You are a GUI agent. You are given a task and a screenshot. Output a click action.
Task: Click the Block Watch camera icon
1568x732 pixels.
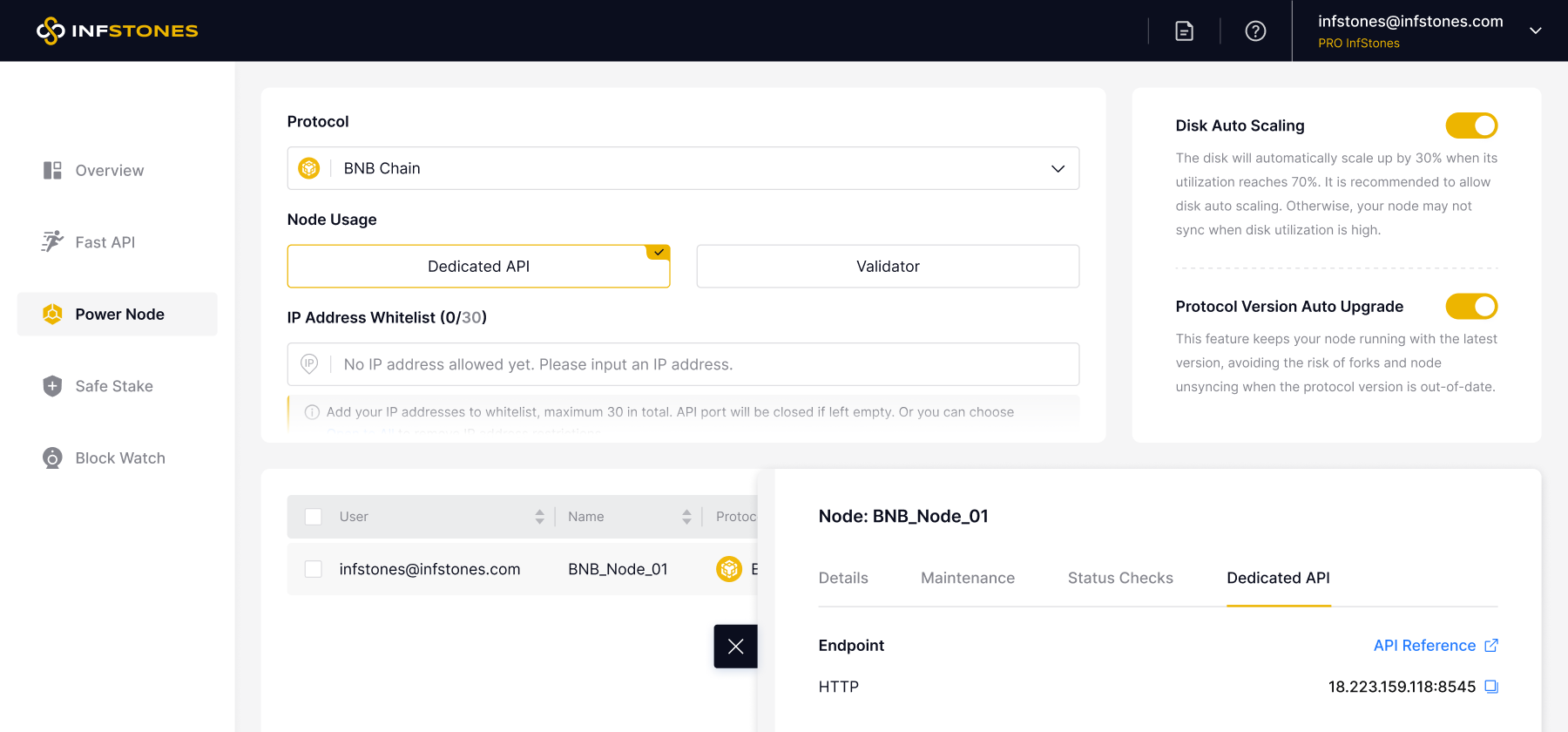pyautogui.click(x=52, y=457)
